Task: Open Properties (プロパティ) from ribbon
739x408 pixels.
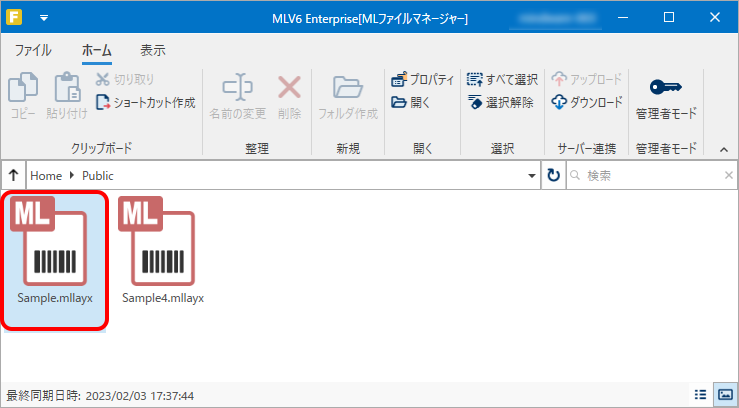Action: coord(422,80)
